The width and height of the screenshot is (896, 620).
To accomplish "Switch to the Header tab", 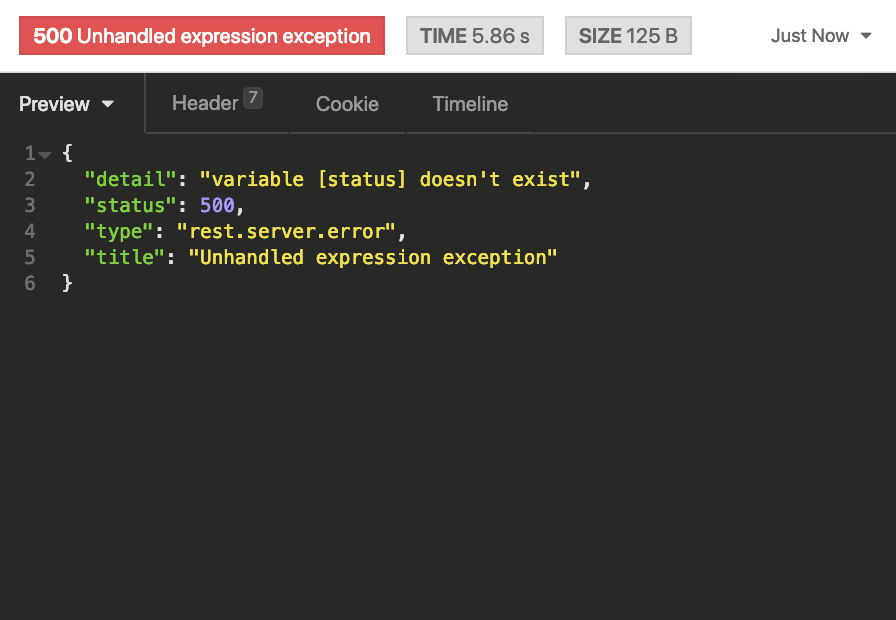I will [x=205, y=103].
